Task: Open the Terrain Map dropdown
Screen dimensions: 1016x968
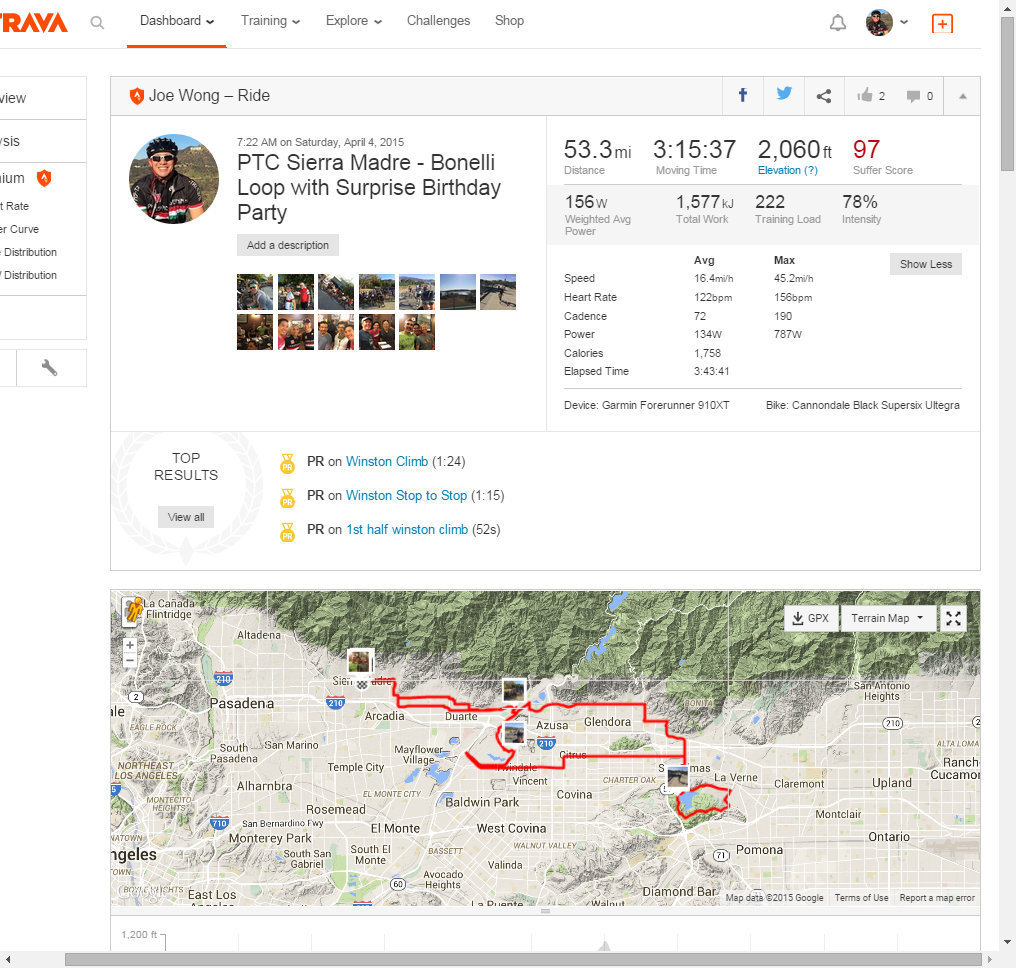Action: point(887,618)
